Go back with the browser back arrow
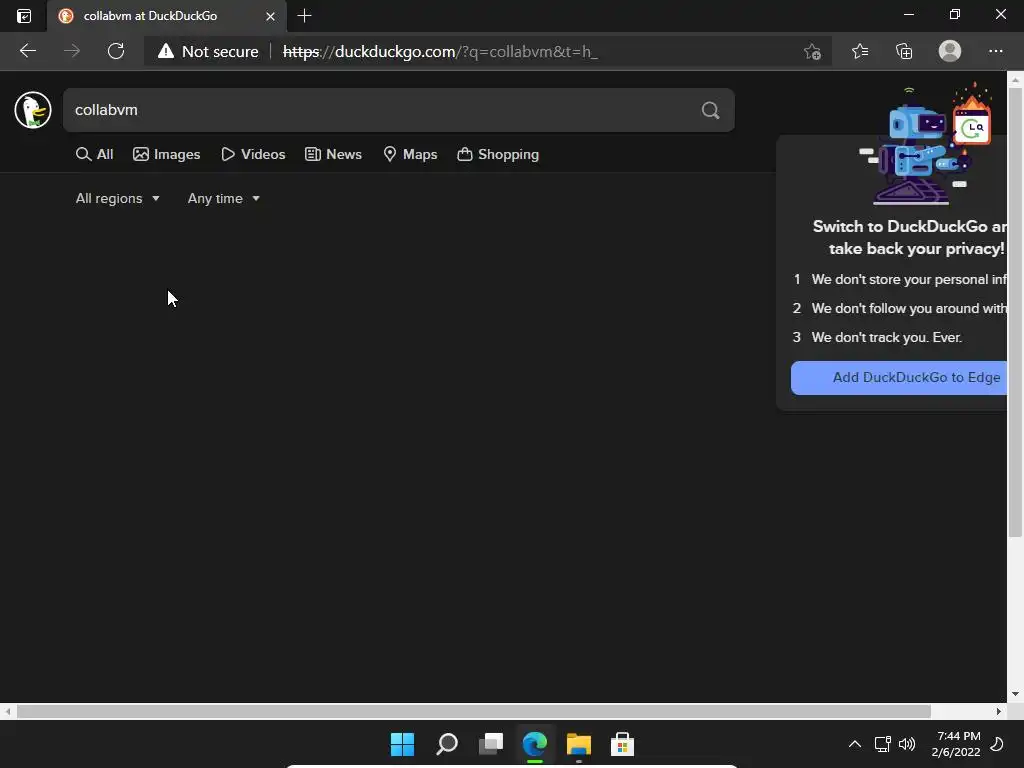Screen dimensions: 1024x768 coord(27,51)
